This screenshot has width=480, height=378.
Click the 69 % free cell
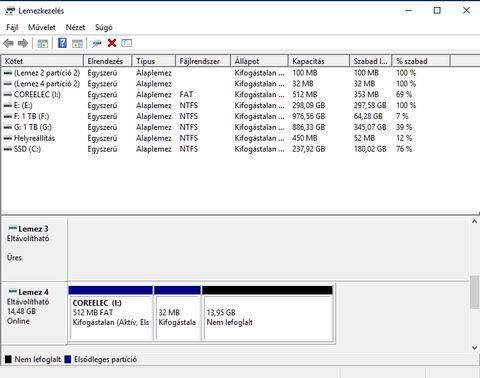tap(404, 95)
